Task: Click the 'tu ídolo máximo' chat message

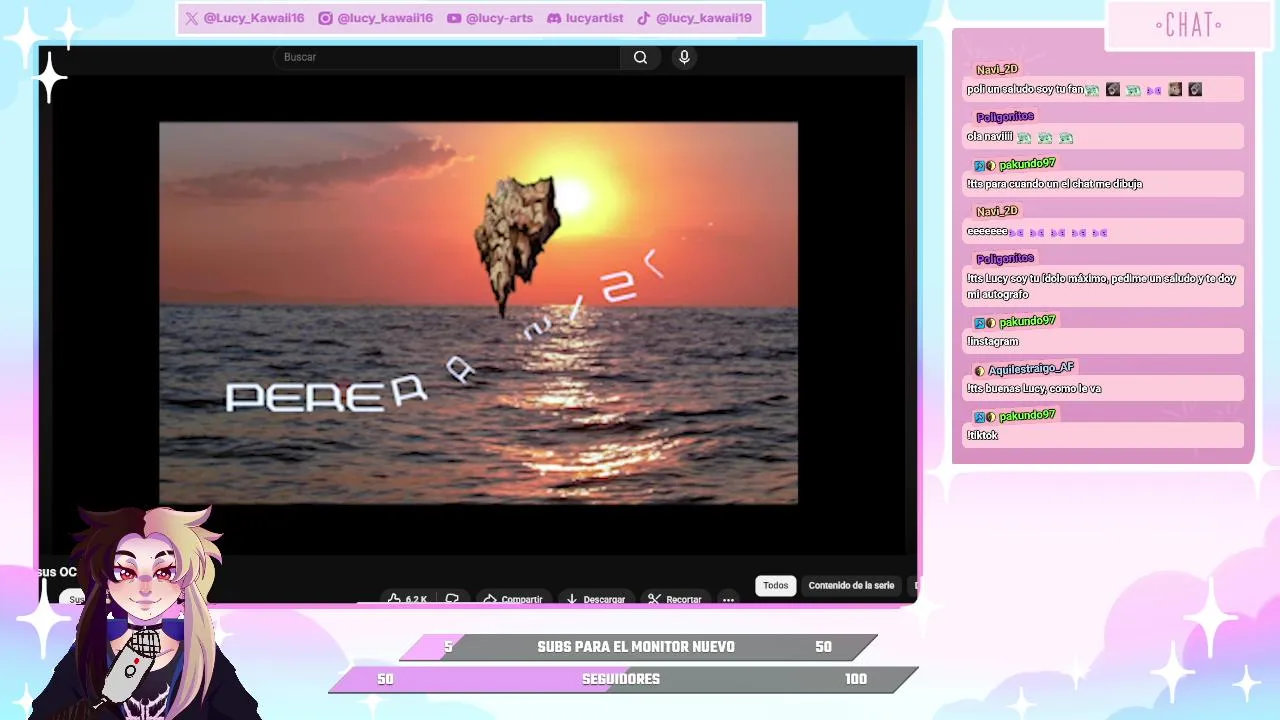Action: [1101, 286]
